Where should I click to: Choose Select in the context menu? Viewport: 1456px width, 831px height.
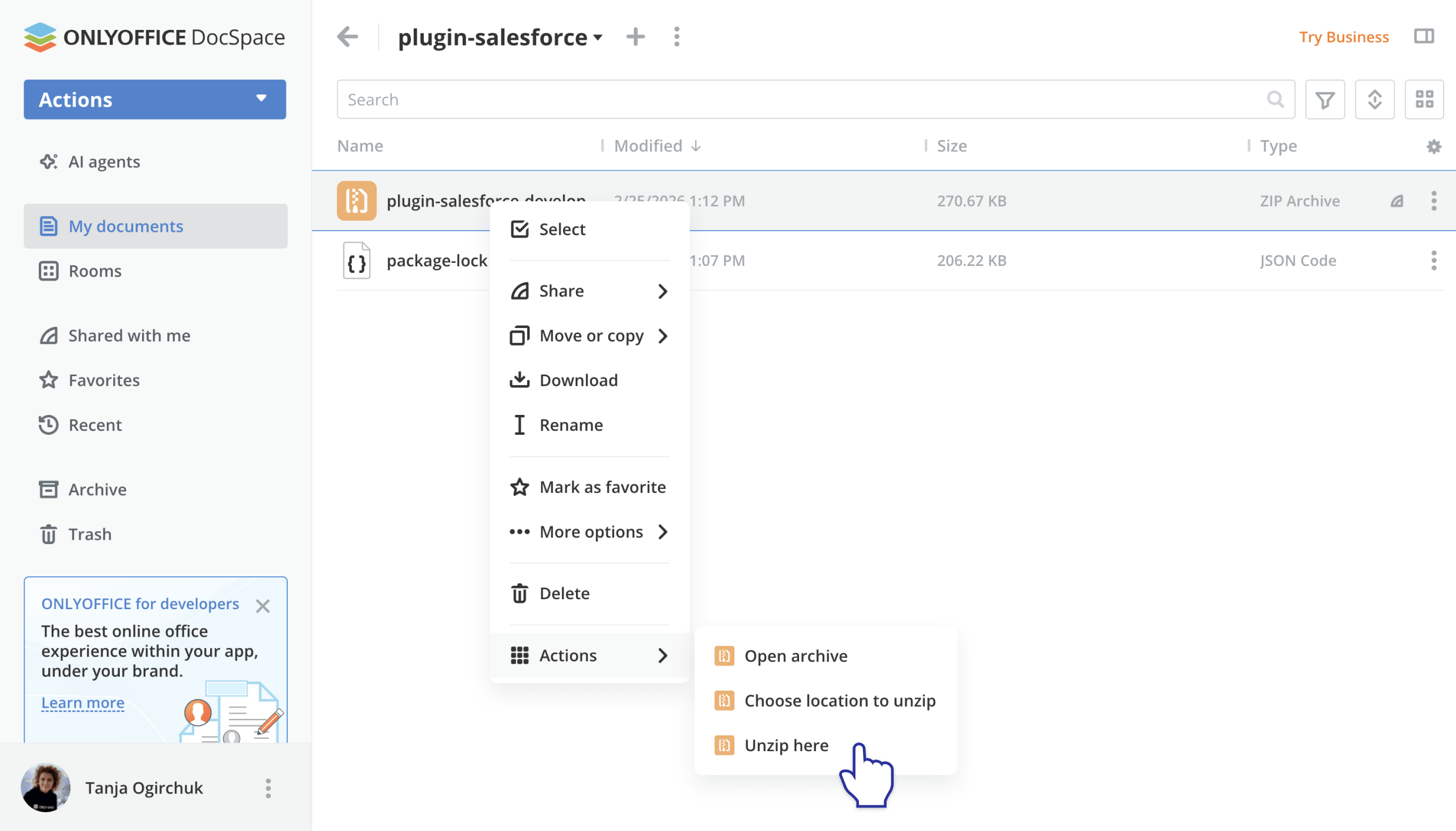[562, 229]
